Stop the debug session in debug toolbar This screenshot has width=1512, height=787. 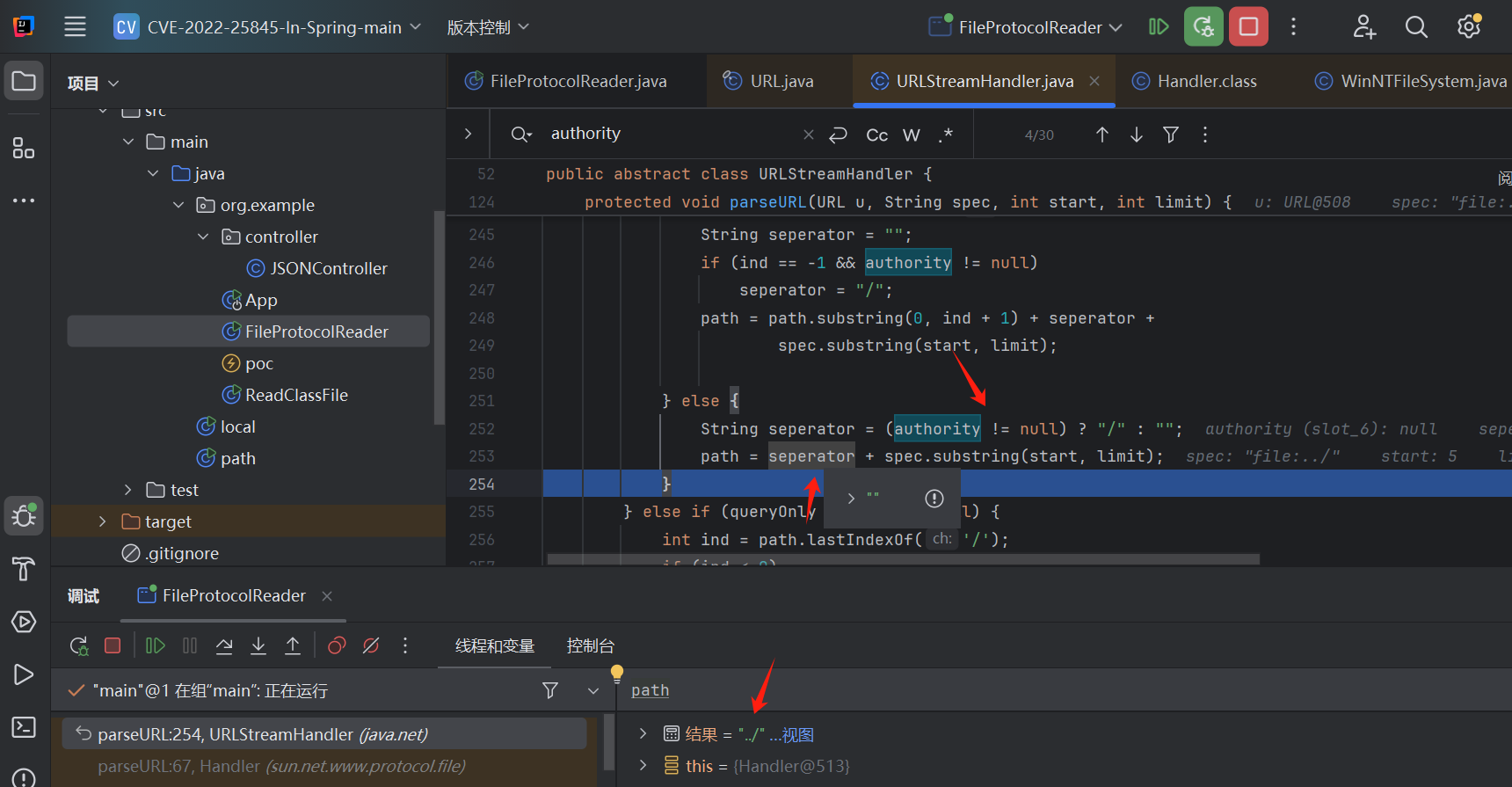click(113, 645)
